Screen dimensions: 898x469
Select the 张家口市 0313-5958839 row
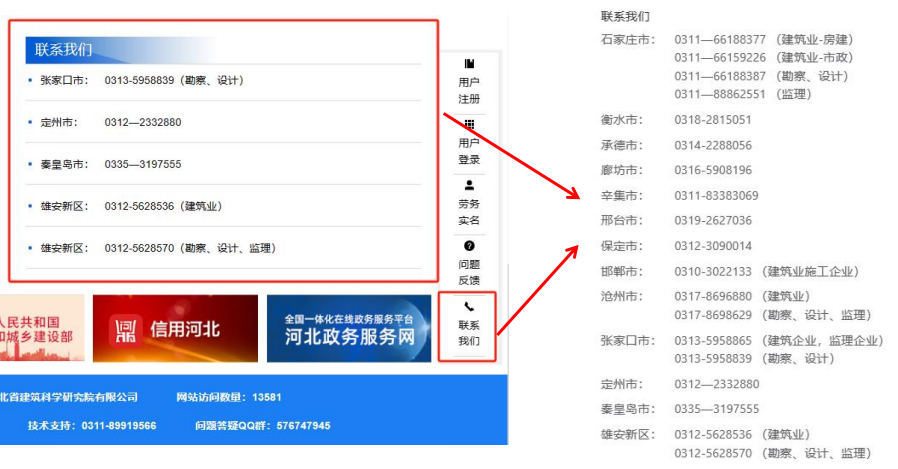coord(223,81)
